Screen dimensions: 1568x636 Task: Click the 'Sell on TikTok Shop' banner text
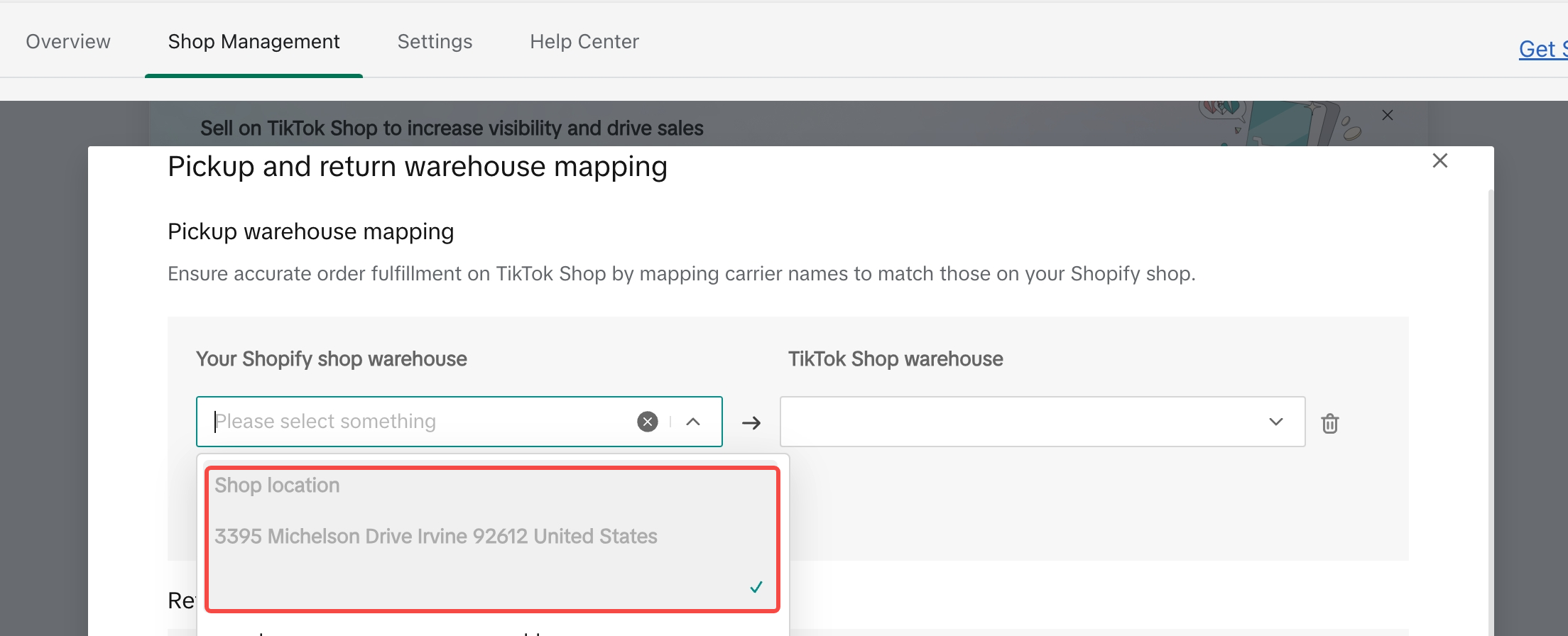(452, 128)
